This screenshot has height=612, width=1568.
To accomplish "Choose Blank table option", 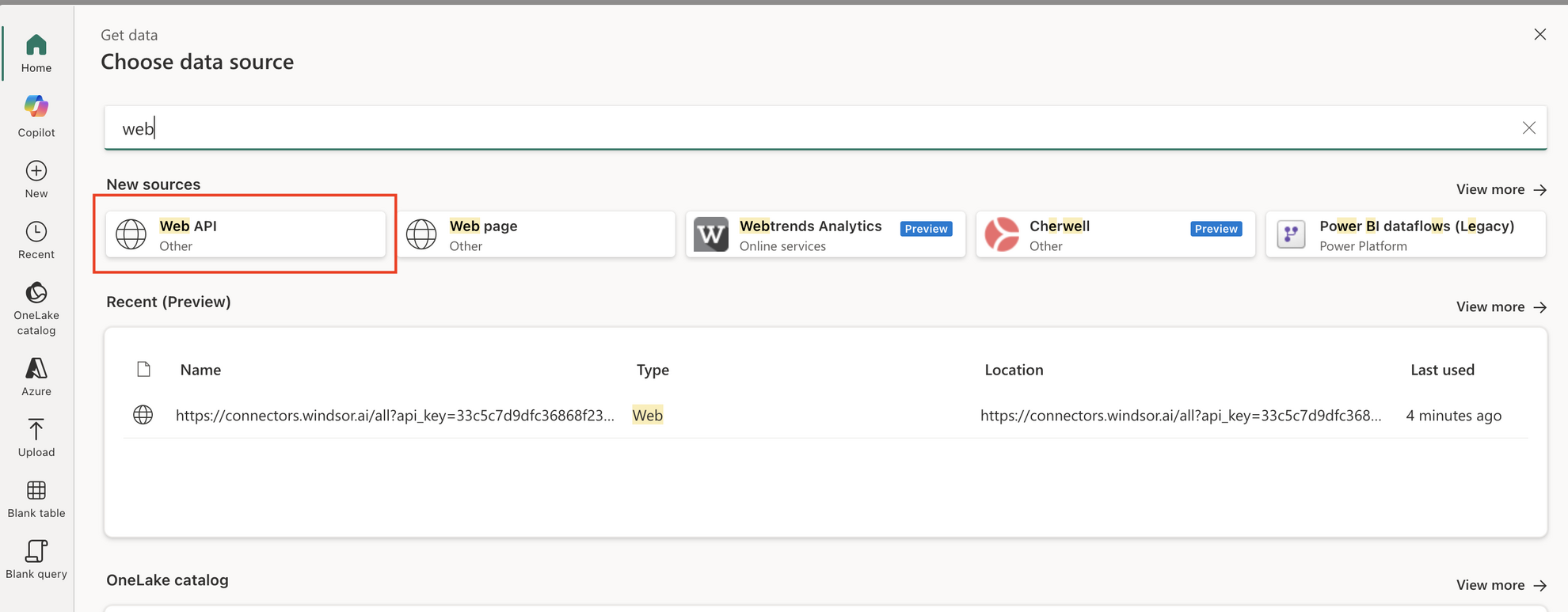I will [x=36, y=499].
